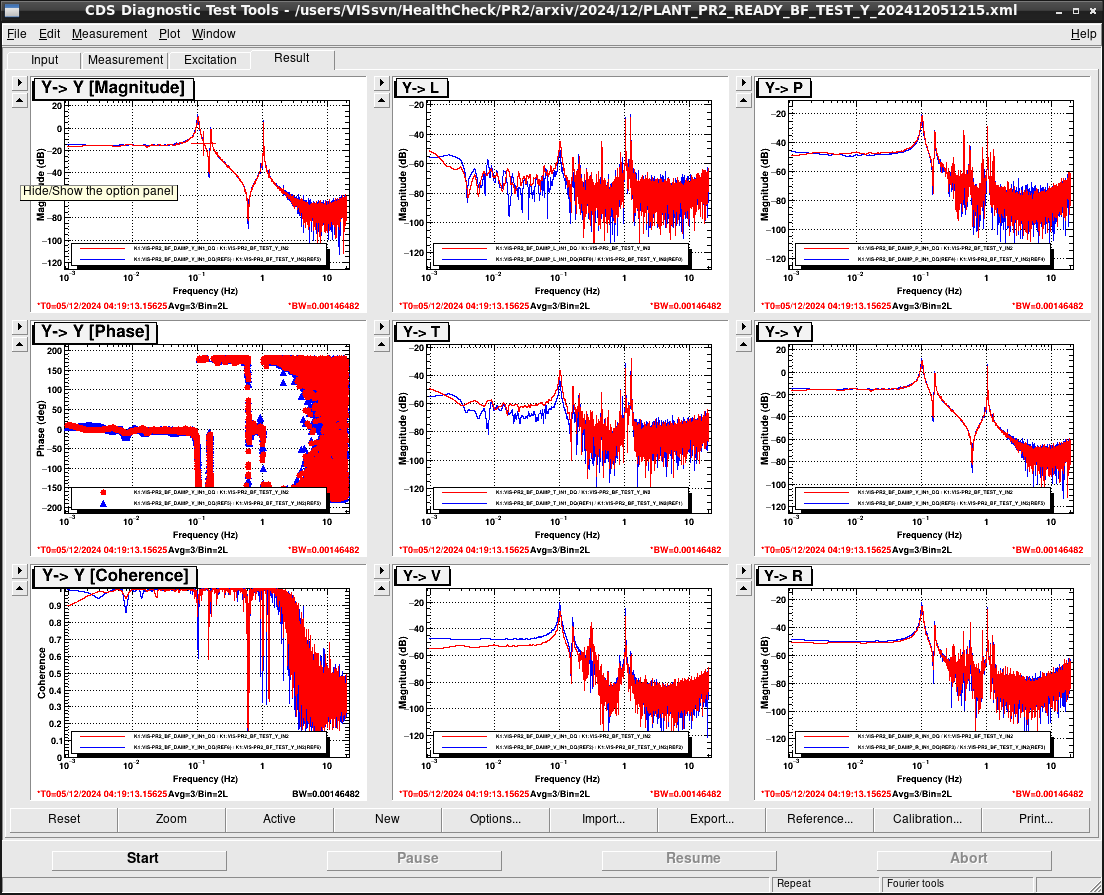The image size is (1104, 895).
Task: Click up-arrow icon beside Y->T plot
Action: pos(382,344)
